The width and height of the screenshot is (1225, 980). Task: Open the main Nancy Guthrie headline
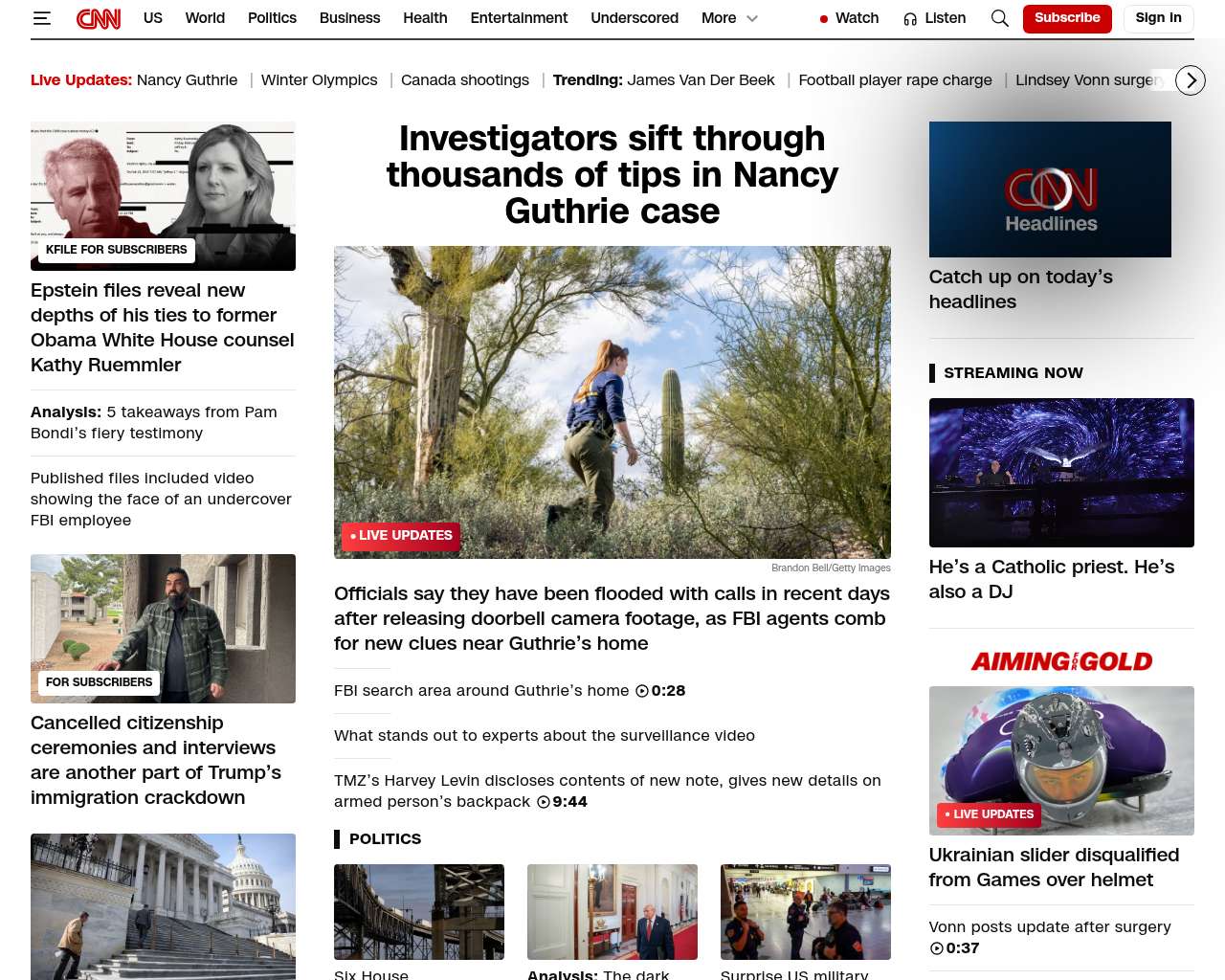[x=612, y=175]
